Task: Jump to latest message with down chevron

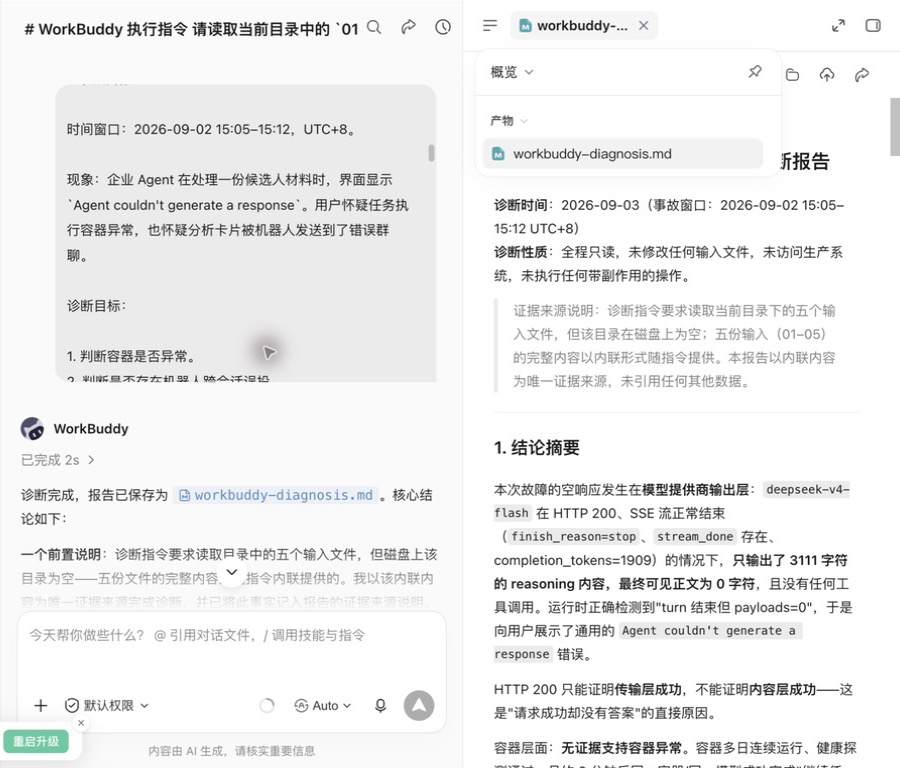Action: click(x=232, y=572)
